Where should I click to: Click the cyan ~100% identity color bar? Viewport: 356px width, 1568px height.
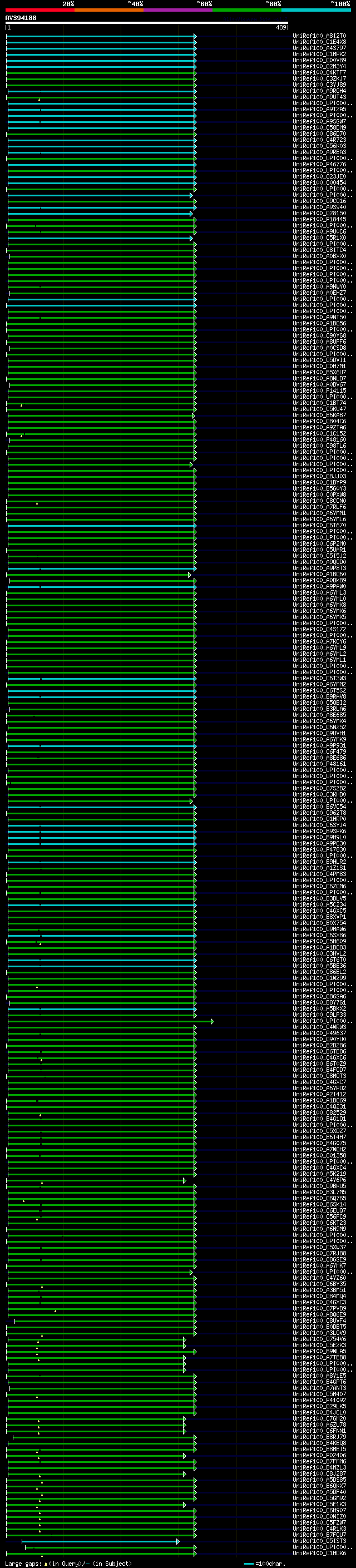316,11
